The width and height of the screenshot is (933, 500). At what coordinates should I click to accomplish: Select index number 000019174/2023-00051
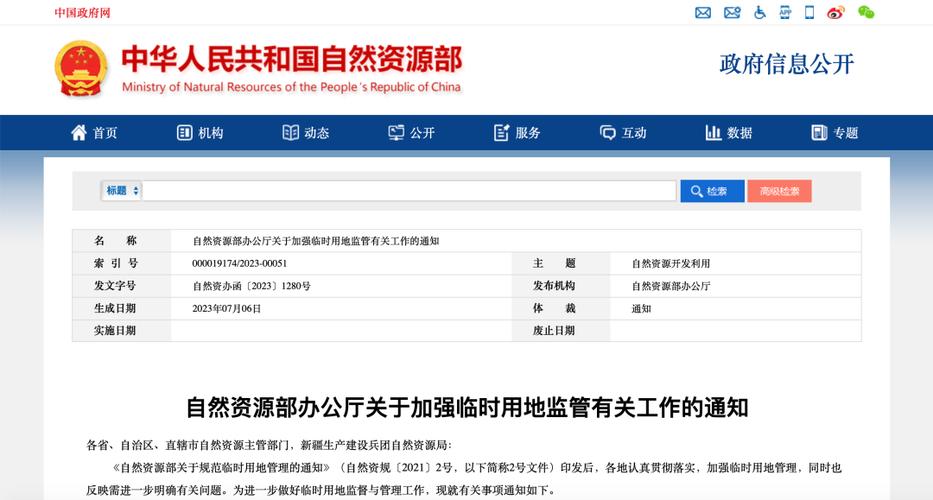click(x=239, y=263)
